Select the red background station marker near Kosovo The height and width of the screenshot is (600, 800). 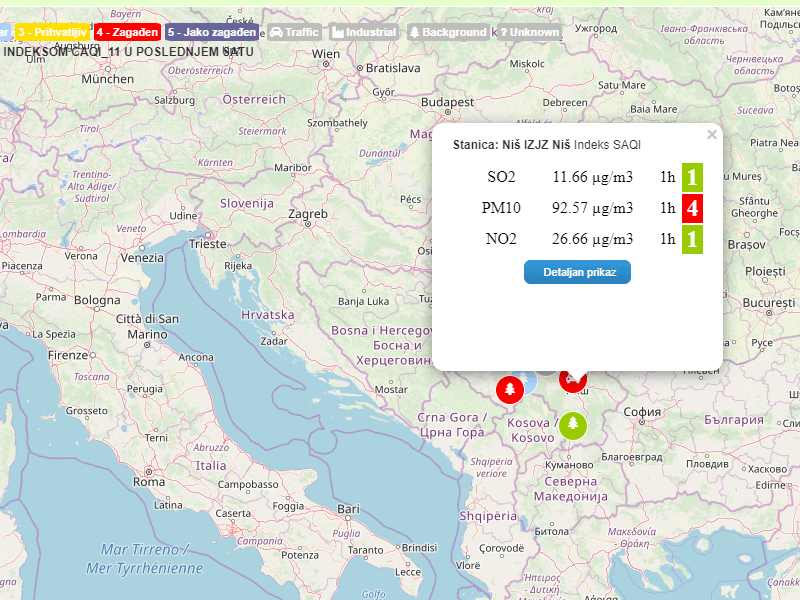click(510, 390)
